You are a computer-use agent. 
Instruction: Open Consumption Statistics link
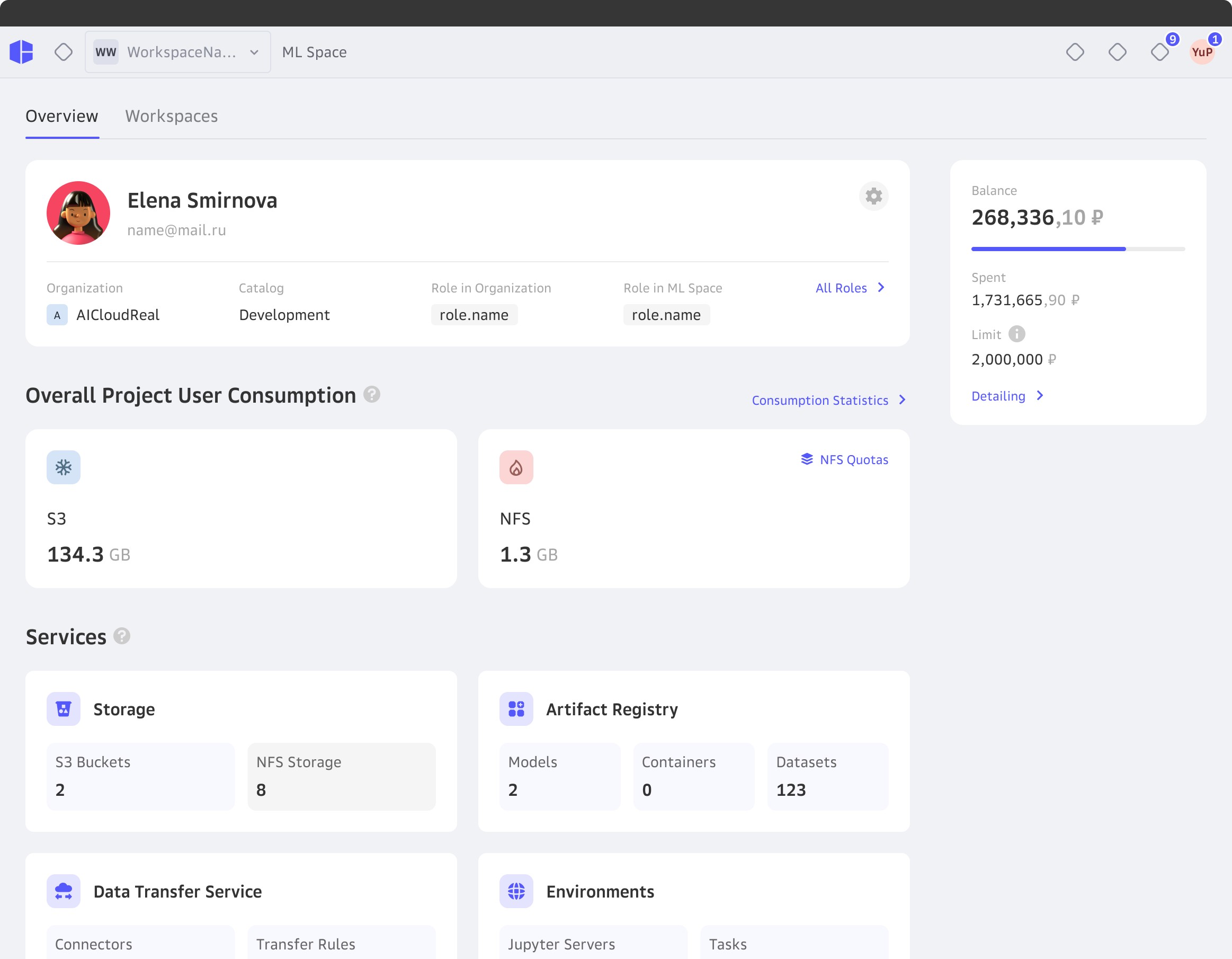point(829,400)
